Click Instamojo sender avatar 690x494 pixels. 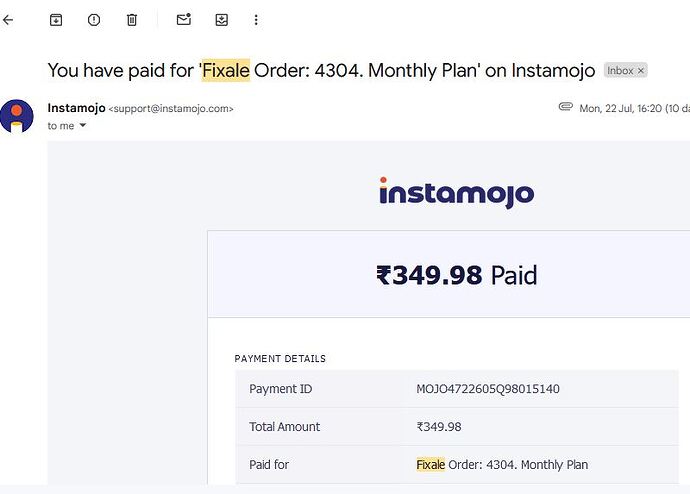point(17,116)
